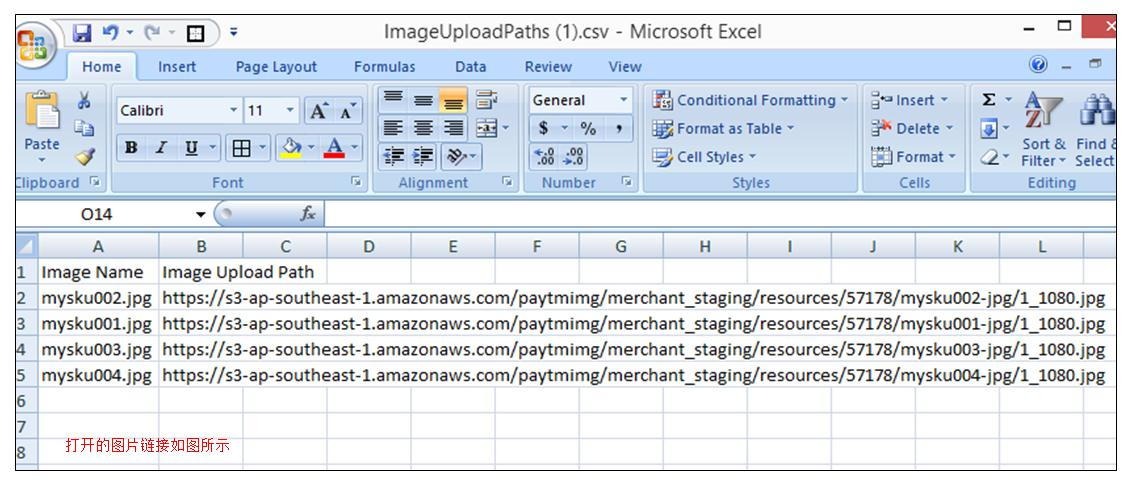Viewport: 1128px width, 488px height.
Task: Open the Name Box dropdown arrow
Action: pyautogui.click(x=200, y=214)
